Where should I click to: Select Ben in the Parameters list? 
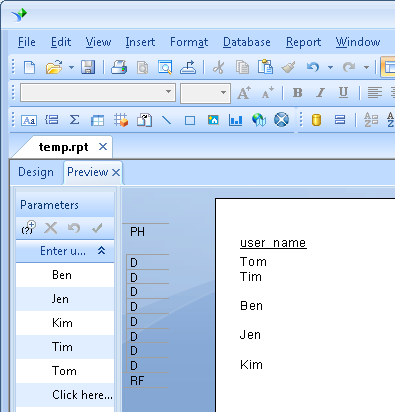coord(65,275)
